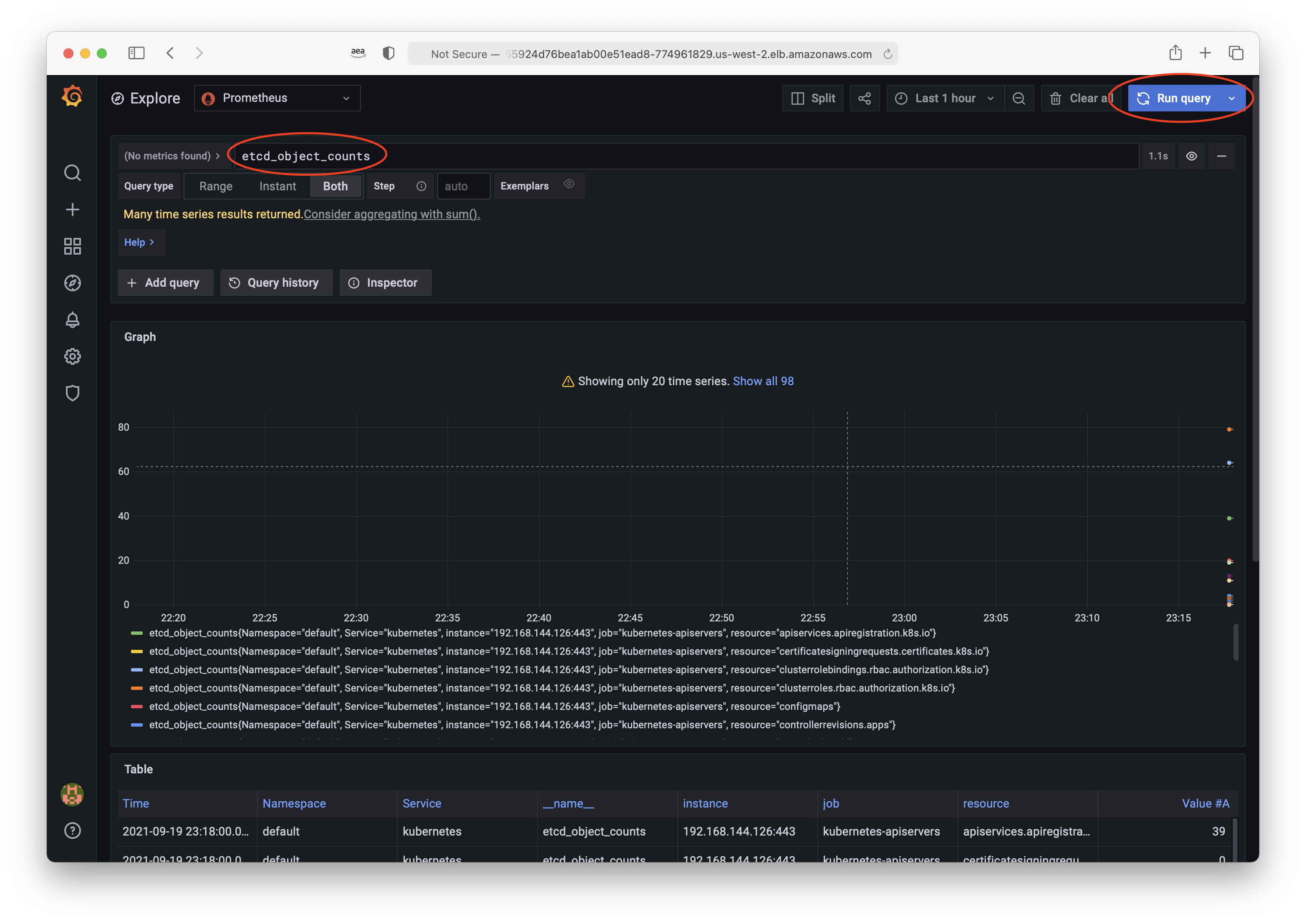Screen dimensions: 1306x924
Task: Open the Query history panel
Action: 275,282
